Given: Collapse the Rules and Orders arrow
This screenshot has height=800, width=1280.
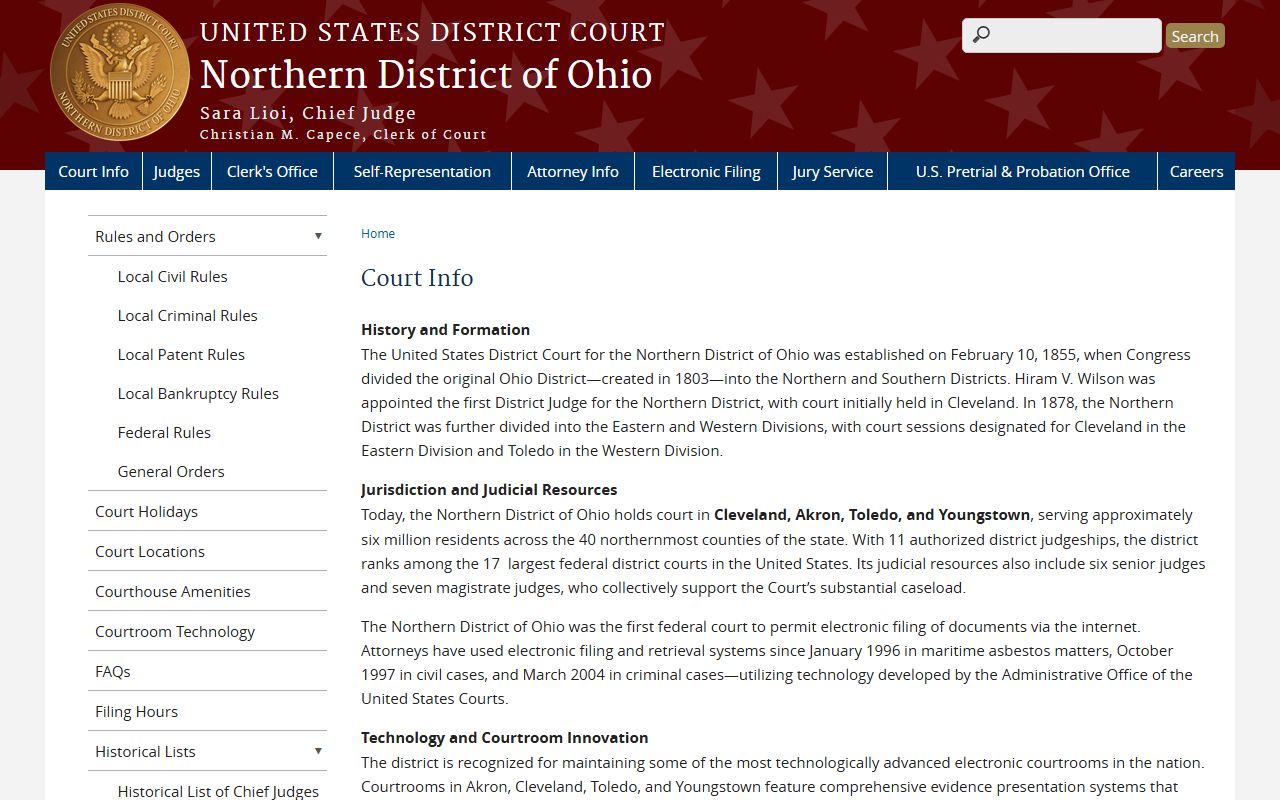Looking at the screenshot, I should 318,236.
